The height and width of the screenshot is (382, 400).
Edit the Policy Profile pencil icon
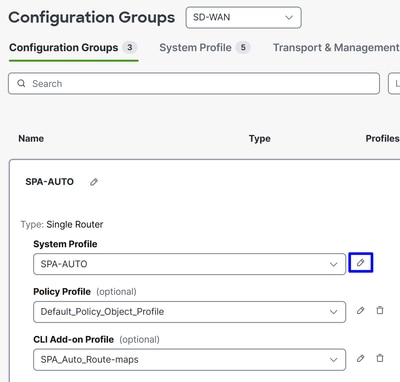point(360,311)
